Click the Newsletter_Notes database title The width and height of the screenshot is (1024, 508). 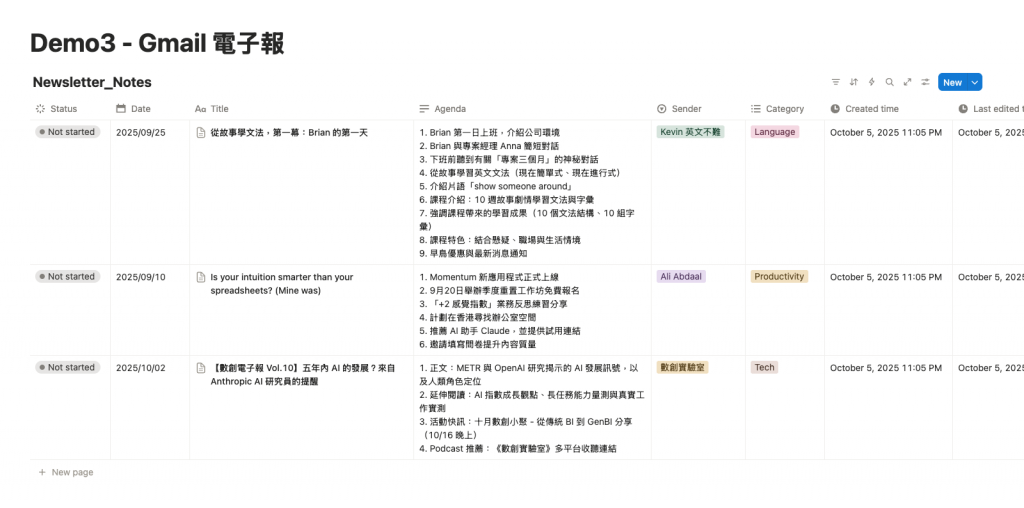point(92,82)
